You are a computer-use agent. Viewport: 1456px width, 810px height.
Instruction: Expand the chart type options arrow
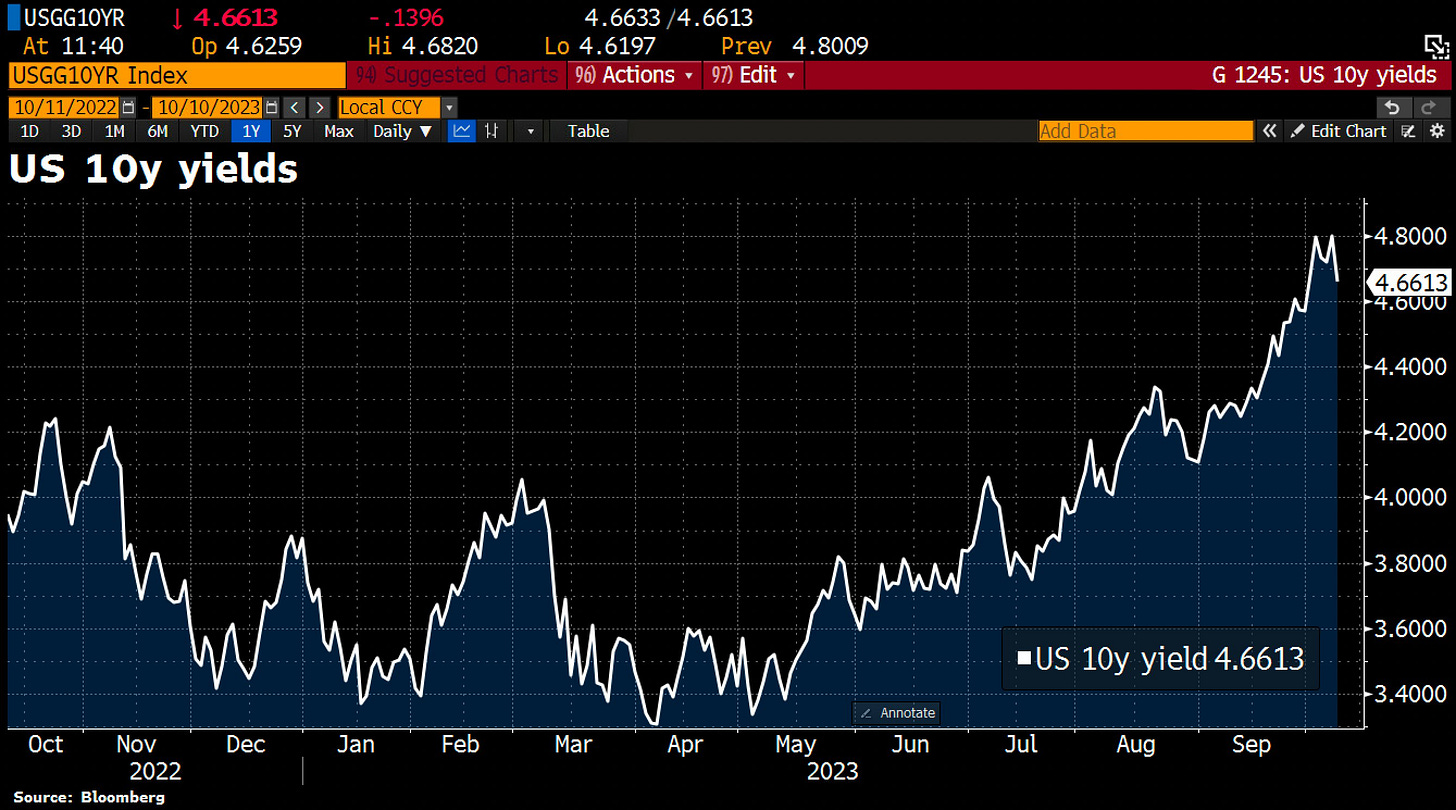(x=531, y=131)
